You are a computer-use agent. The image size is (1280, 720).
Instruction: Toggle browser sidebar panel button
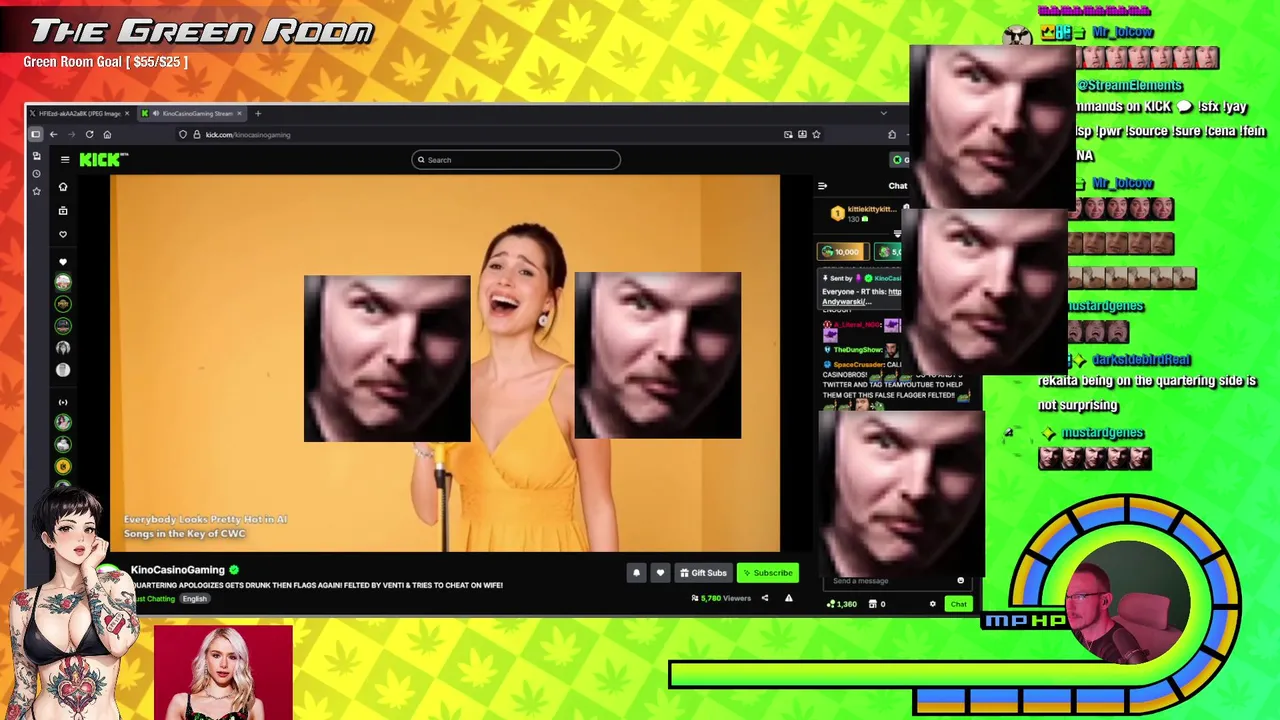36,134
